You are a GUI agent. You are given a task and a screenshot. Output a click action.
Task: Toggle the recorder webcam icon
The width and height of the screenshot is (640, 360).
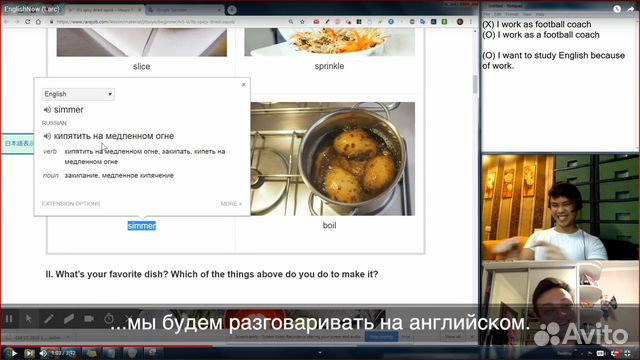[89, 319]
